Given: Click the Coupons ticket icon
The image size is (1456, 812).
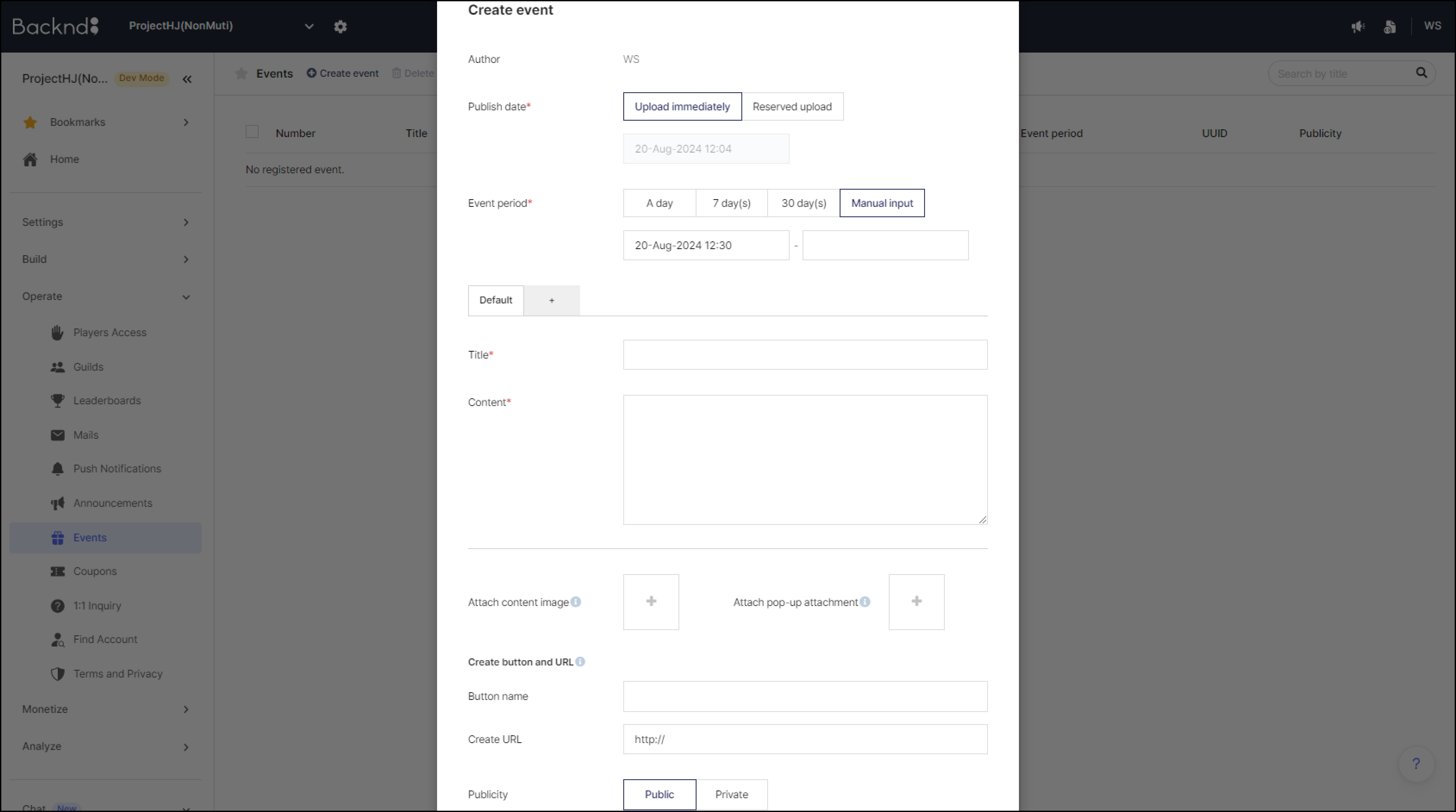Looking at the screenshot, I should click(x=58, y=571).
